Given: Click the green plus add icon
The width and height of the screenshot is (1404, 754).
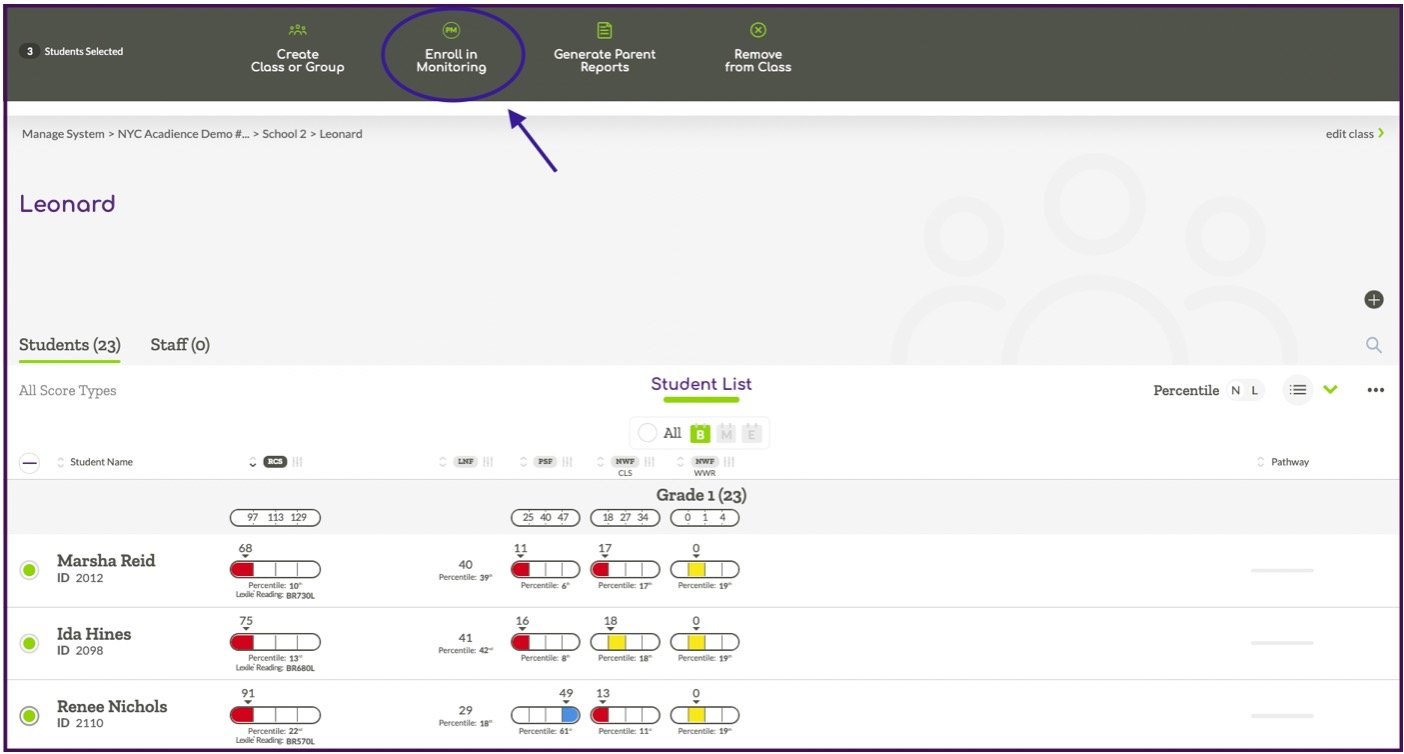Looking at the screenshot, I should coord(1373,298).
